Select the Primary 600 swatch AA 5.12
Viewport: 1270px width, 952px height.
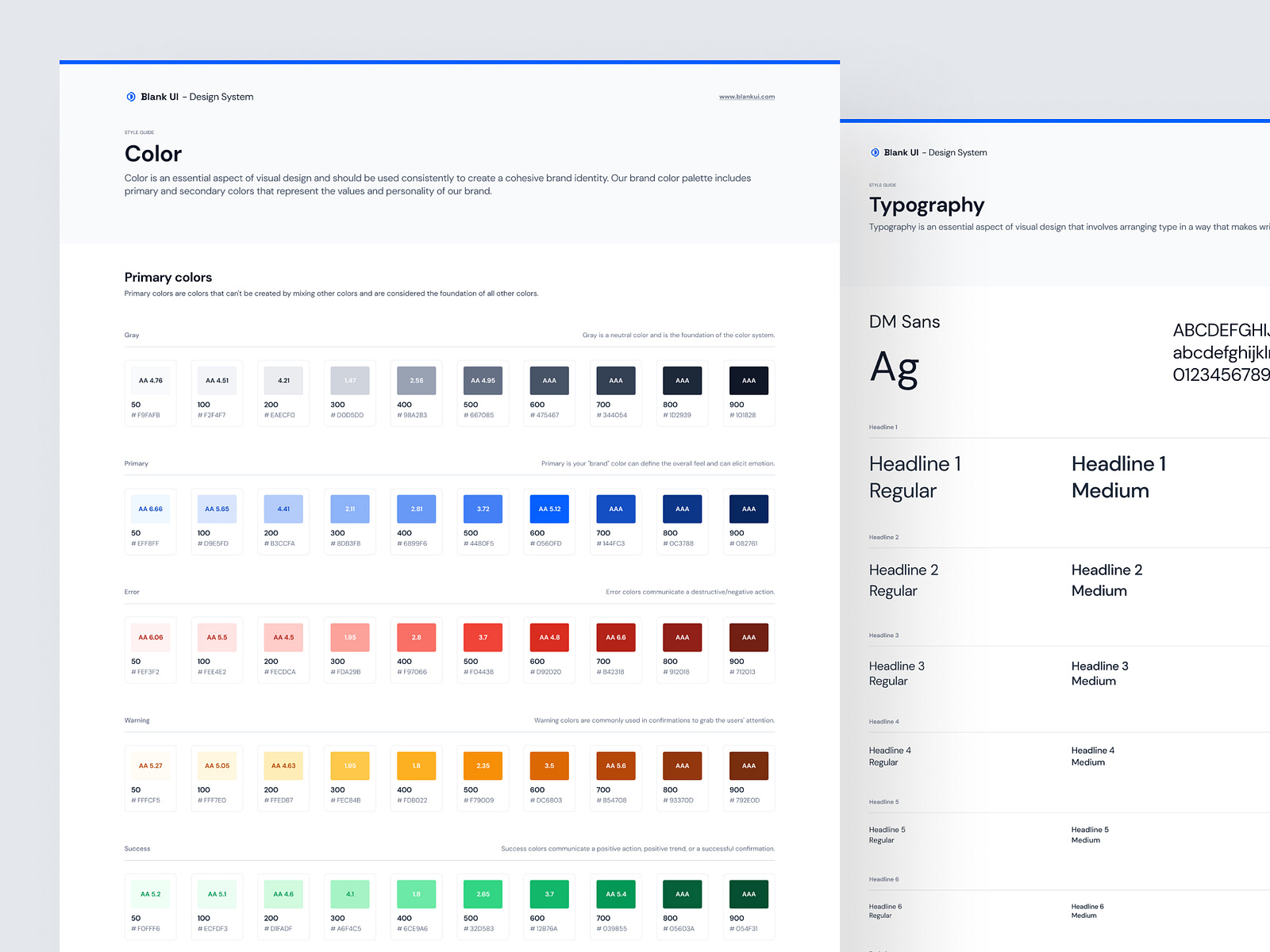click(x=549, y=509)
